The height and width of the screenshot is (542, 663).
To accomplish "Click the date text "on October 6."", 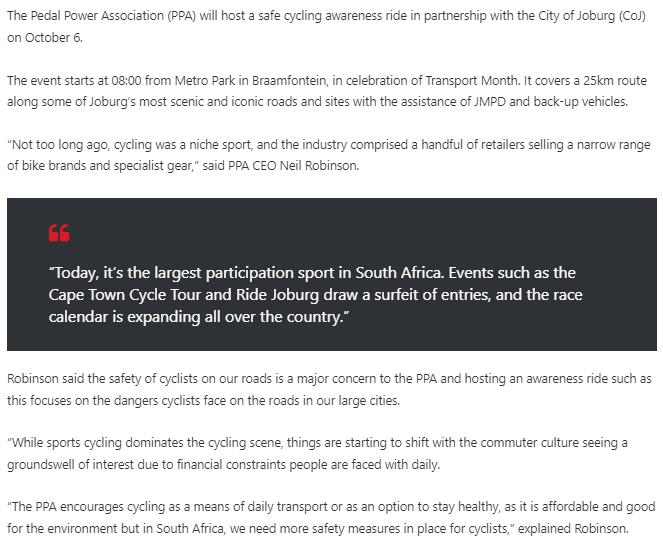I will (45, 38).
